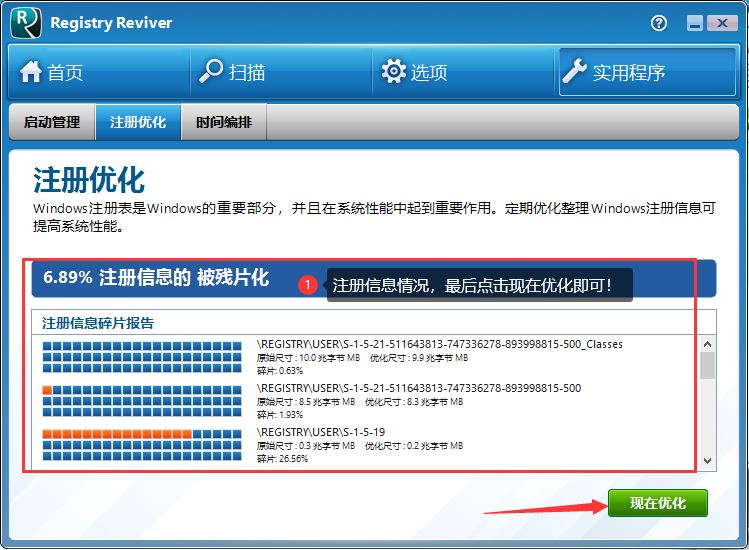Click the gear icon for 选项
This screenshot has height=550, width=749.
click(394, 72)
